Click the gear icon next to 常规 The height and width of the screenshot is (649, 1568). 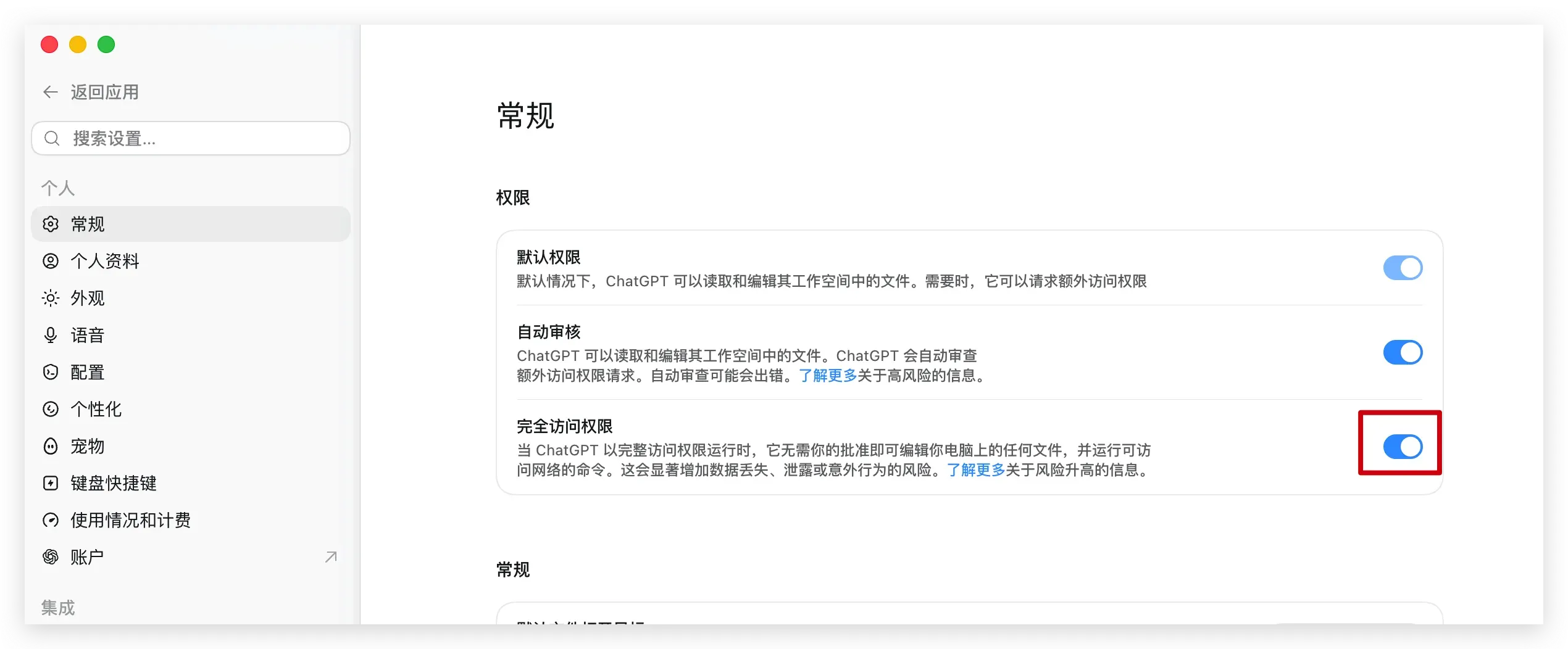coord(51,224)
